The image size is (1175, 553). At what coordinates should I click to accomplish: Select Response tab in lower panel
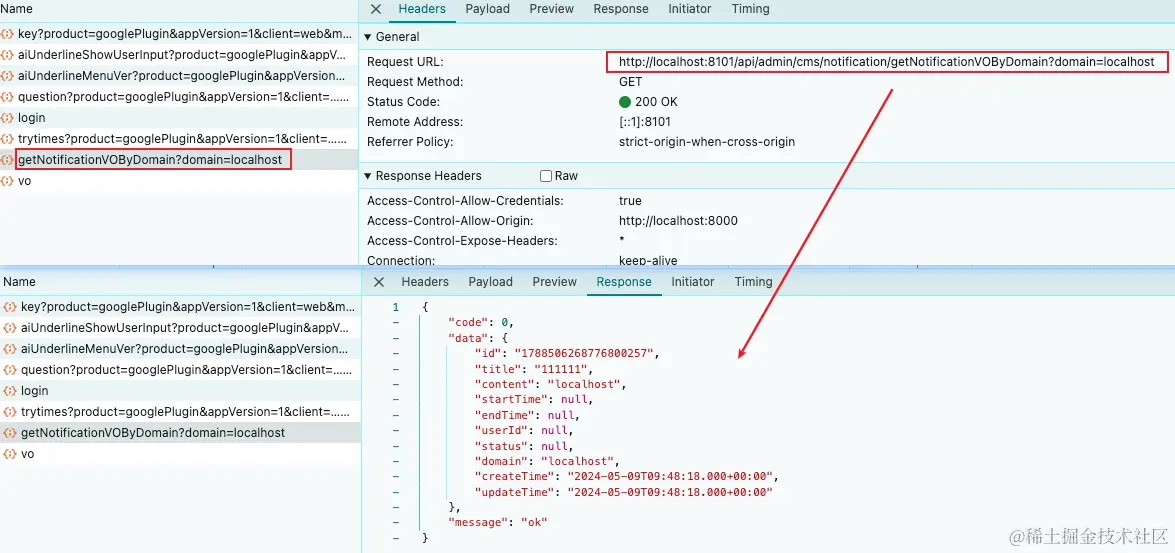(x=624, y=282)
